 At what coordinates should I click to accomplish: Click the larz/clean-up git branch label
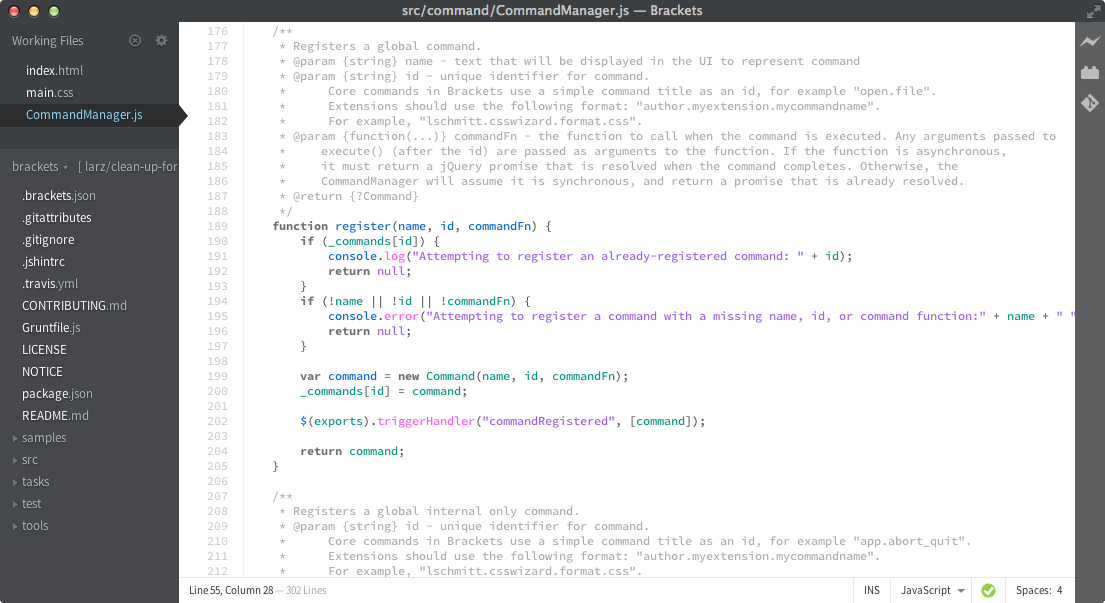(128, 167)
